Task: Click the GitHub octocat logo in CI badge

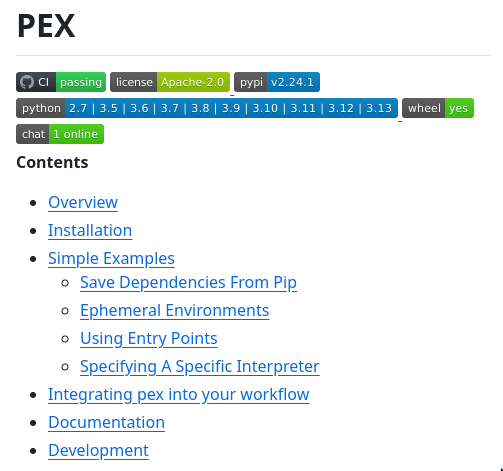Action: click(27, 82)
